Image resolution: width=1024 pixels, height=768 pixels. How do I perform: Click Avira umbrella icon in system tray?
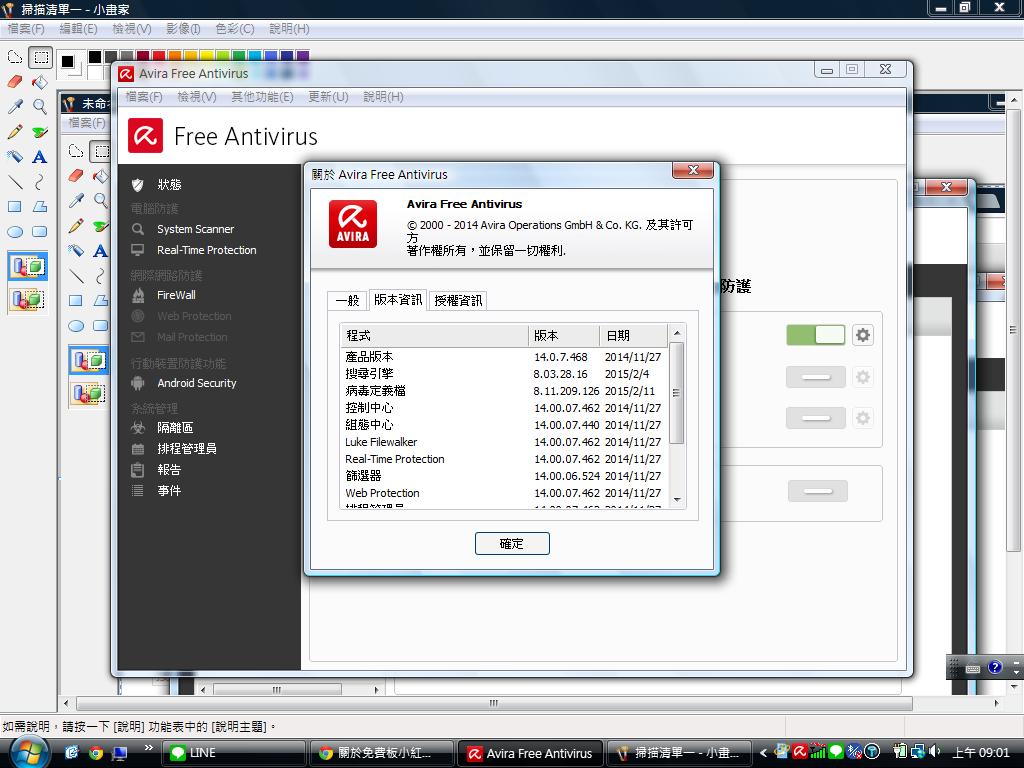pos(800,752)
